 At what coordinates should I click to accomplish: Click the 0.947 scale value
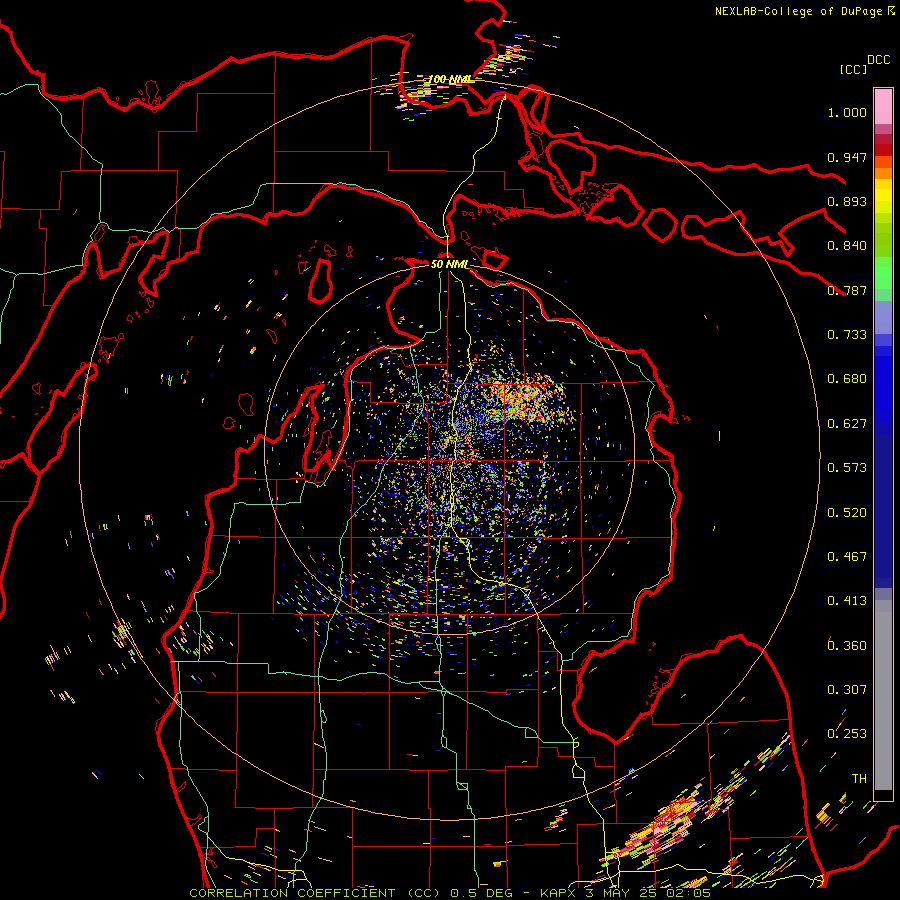[847, 157]
